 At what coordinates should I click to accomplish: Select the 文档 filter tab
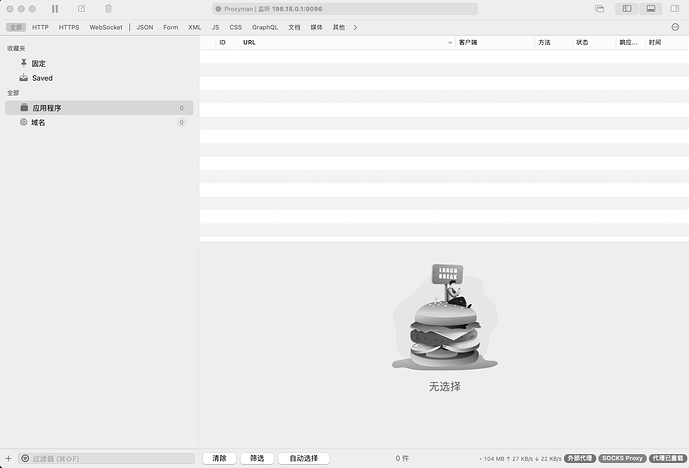(294, 27)
